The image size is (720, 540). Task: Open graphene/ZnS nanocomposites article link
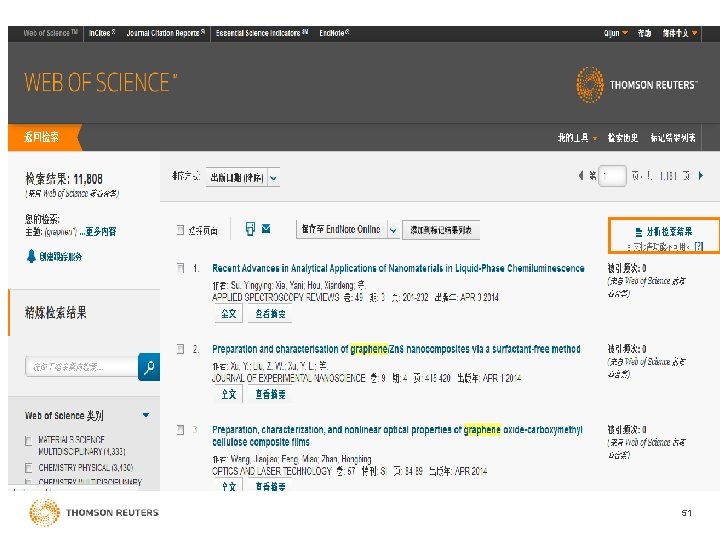396,349
